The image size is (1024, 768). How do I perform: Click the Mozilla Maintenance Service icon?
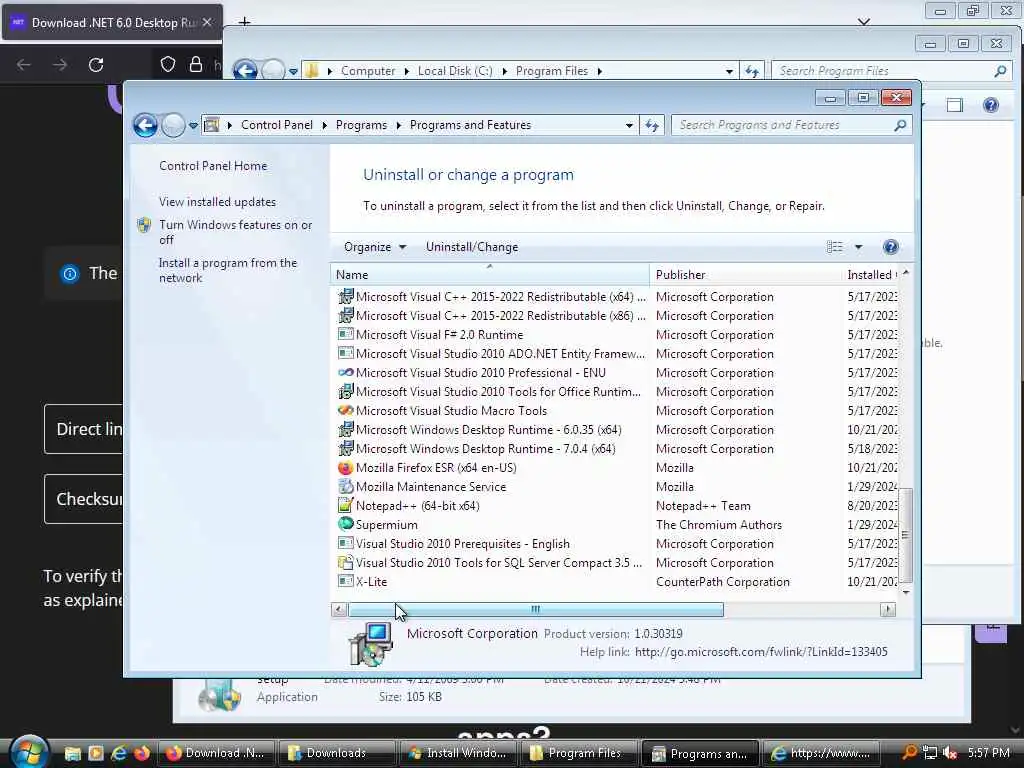click(345, 487)
